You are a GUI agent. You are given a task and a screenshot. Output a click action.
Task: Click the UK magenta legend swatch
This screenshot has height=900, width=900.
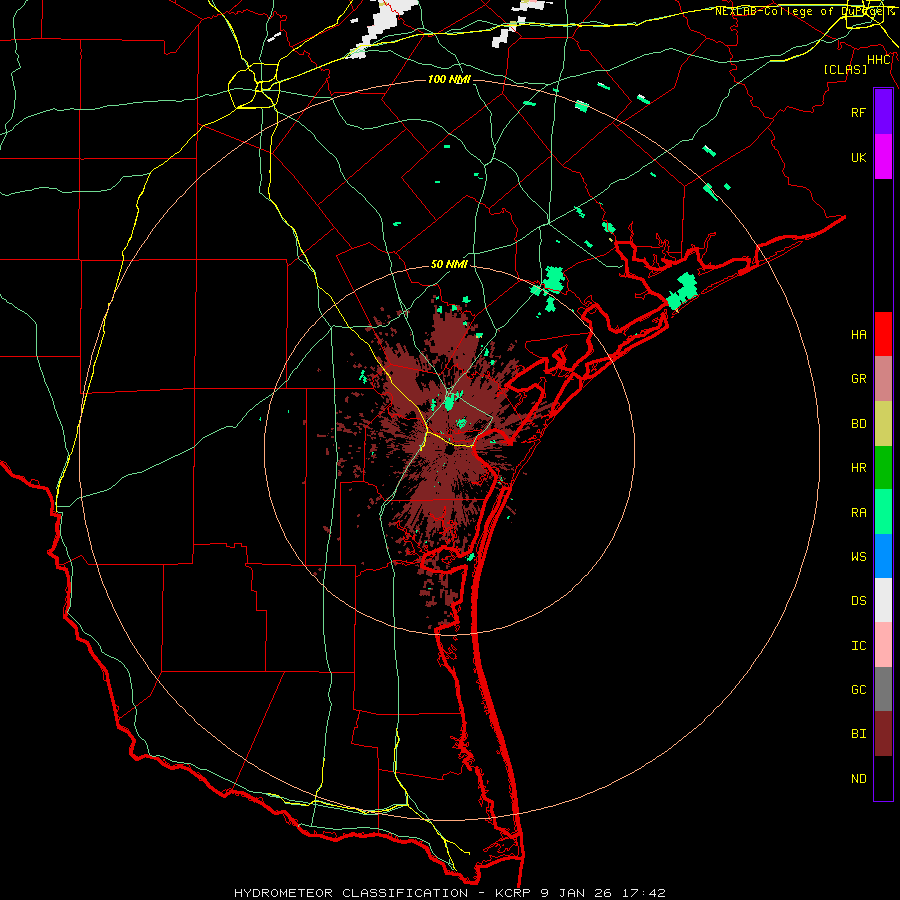[x=883, y=157]
